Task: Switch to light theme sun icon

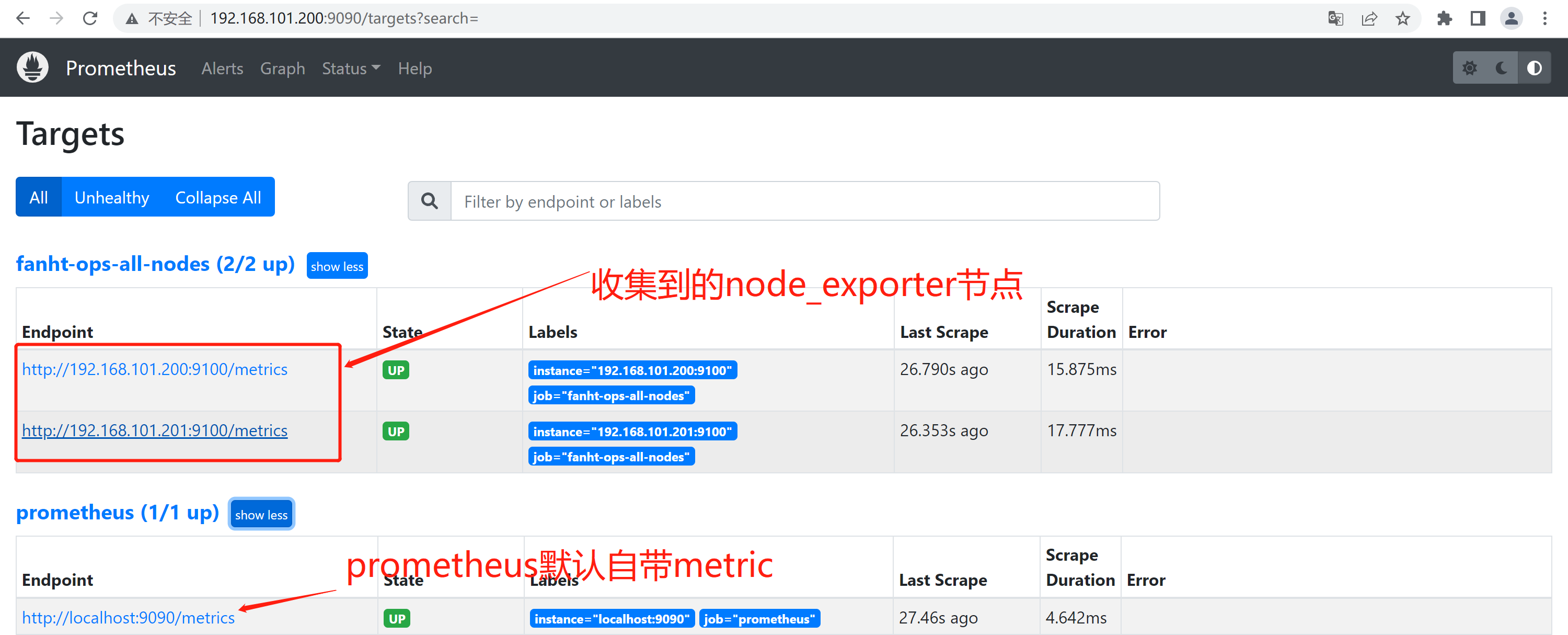Action: click(1469, 67)
